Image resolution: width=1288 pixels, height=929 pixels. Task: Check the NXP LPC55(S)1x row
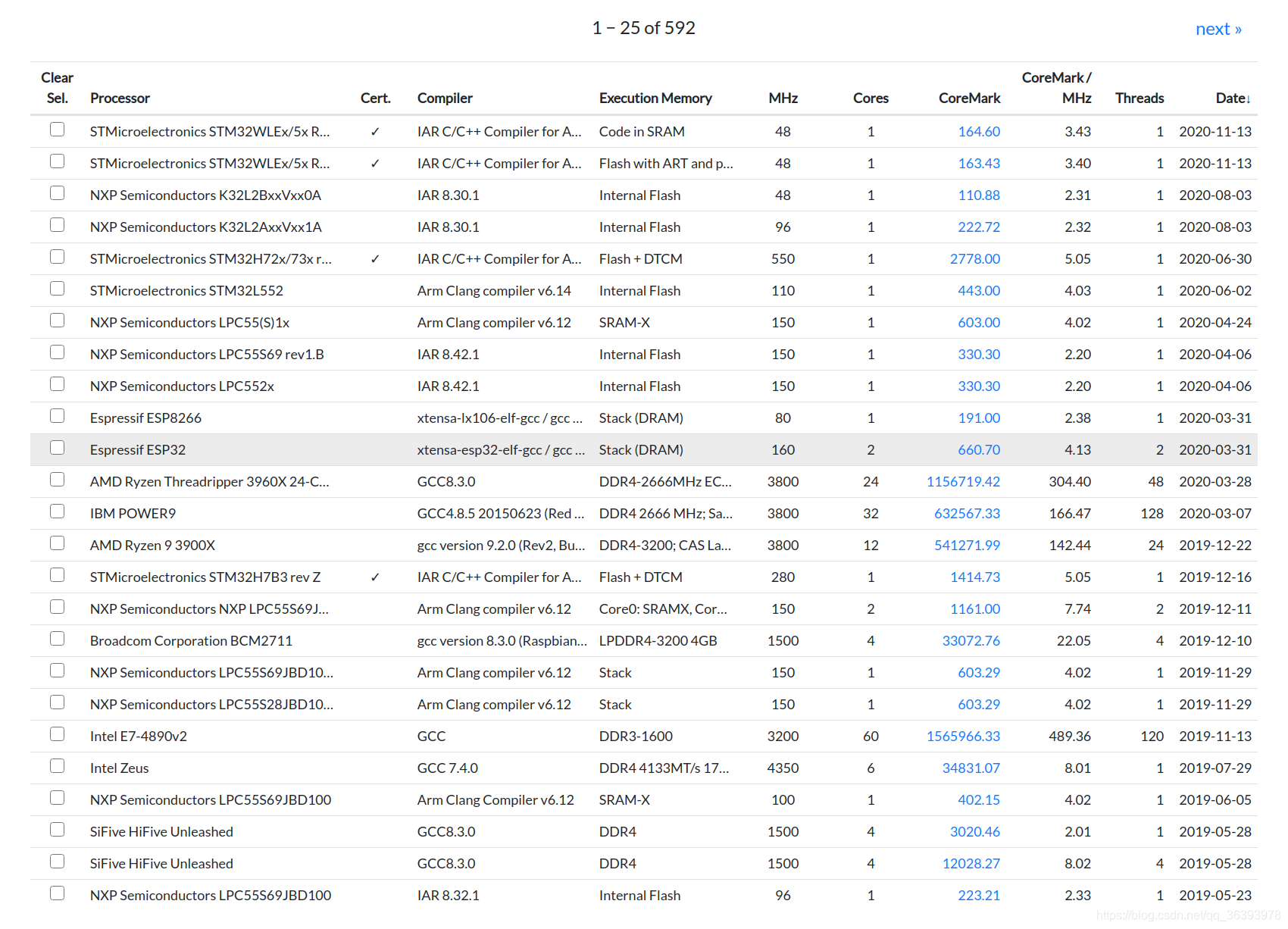[x=57, y=321]
